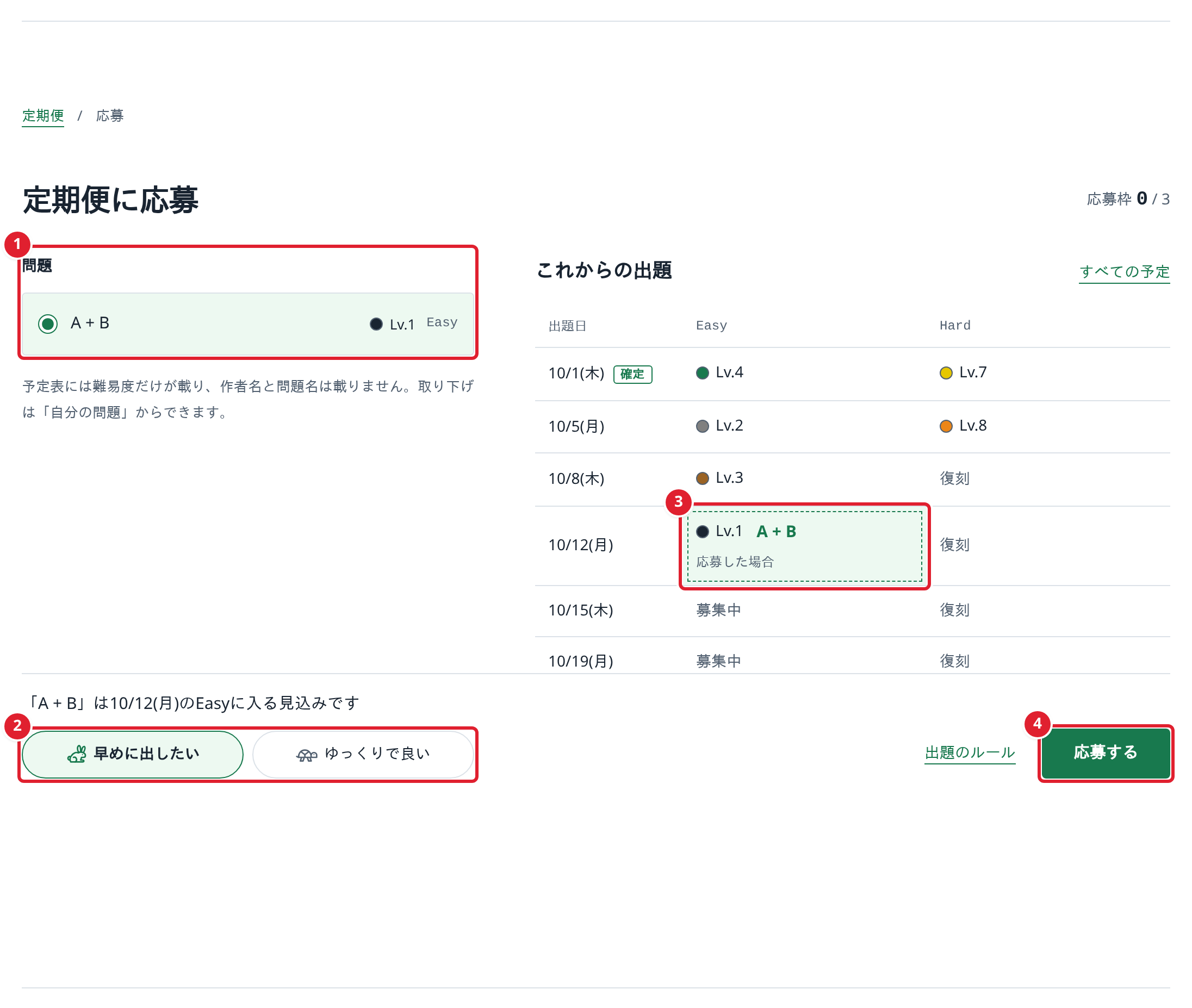
Task: Click the 応募 breadcrumb text
Action: pos(110,116)
